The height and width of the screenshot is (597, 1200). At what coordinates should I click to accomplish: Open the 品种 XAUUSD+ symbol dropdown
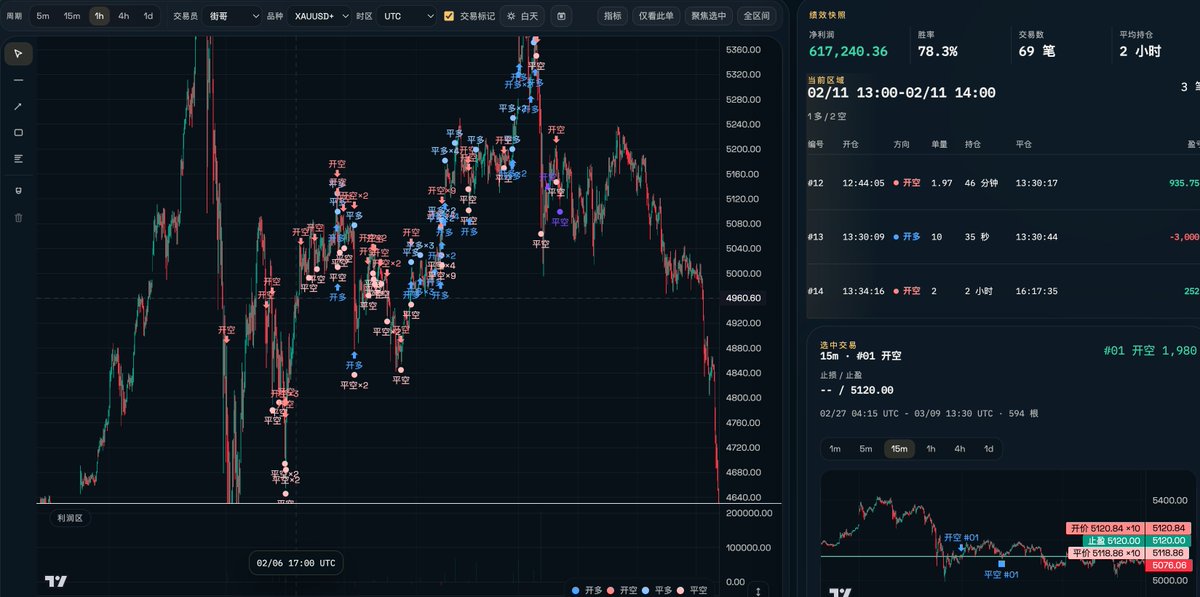(319, 16)
